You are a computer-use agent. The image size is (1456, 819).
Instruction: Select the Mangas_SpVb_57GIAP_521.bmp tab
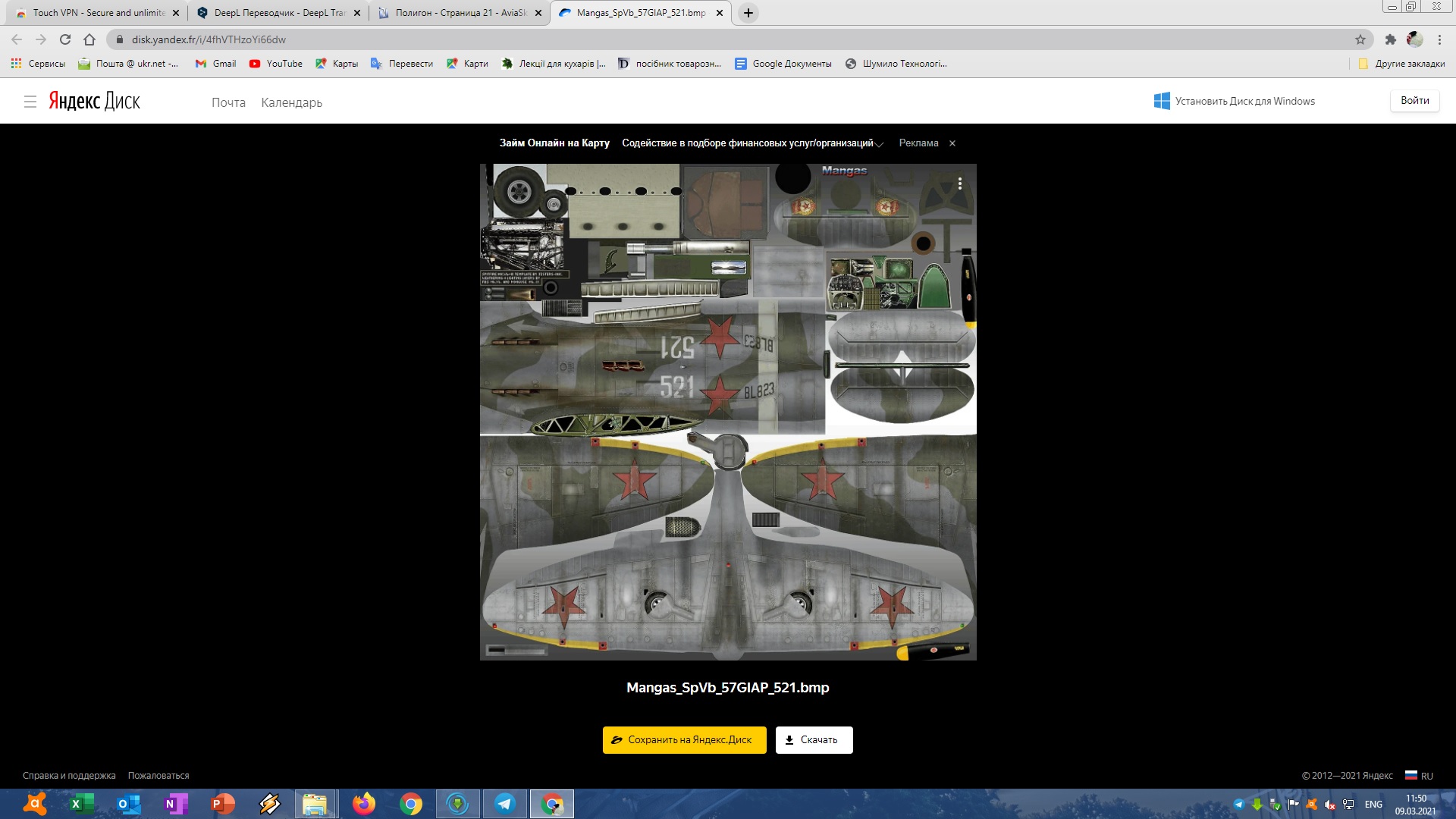(x=641, y=13)
